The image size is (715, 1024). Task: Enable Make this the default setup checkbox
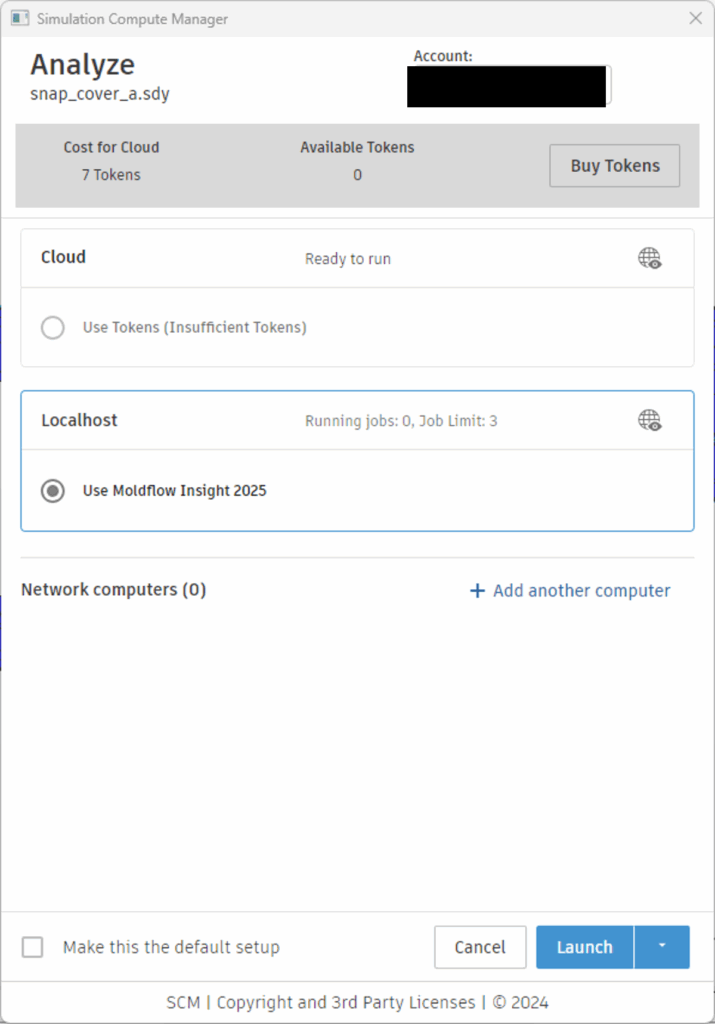coord(33,947)
